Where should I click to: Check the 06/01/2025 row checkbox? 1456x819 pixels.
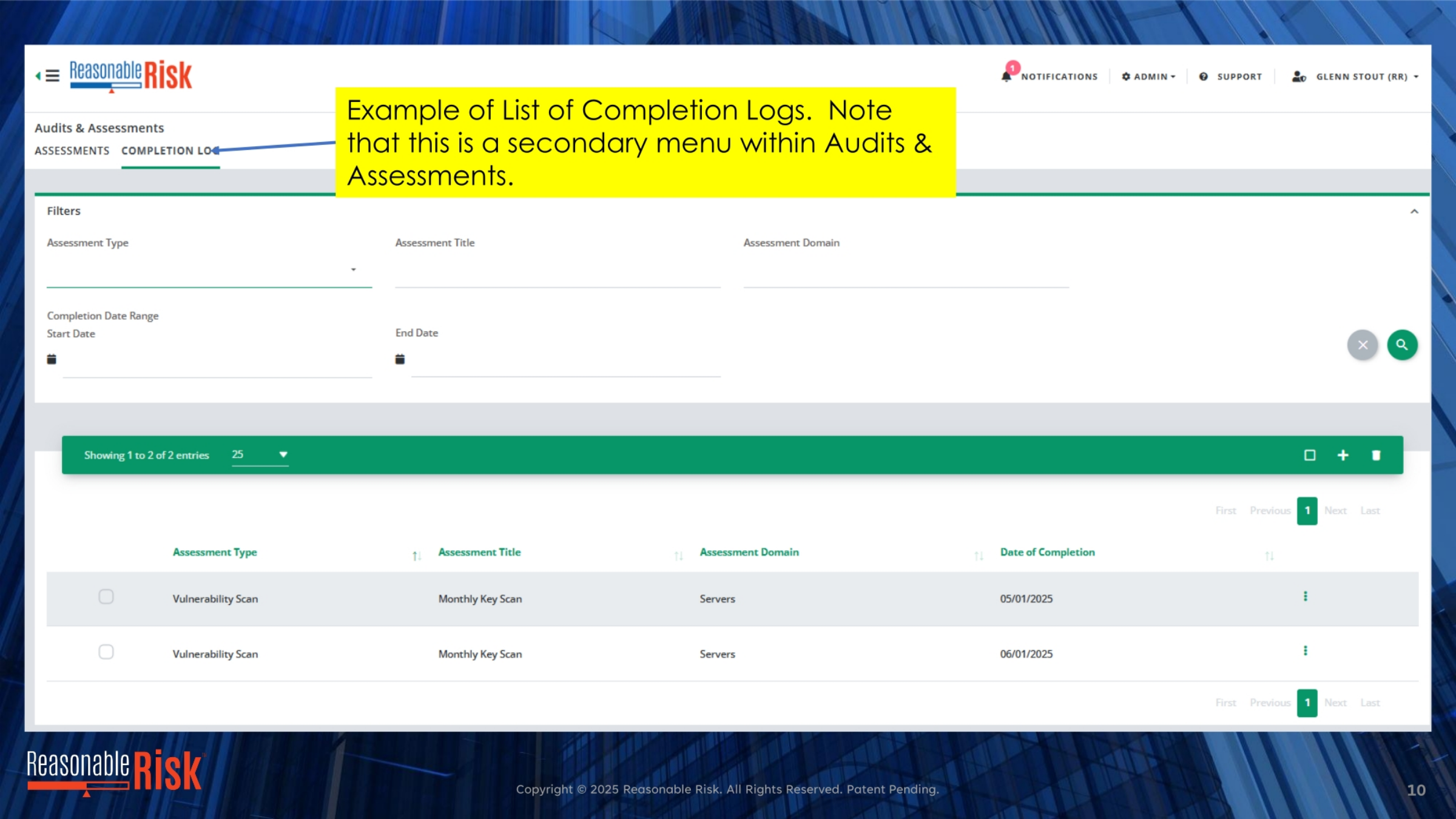pos(106,652)
